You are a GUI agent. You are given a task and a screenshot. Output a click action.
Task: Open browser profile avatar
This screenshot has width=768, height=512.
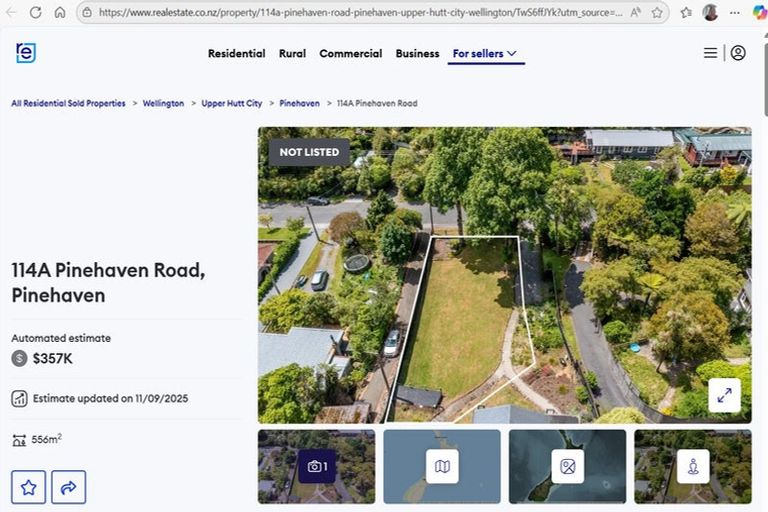point(710,13)
